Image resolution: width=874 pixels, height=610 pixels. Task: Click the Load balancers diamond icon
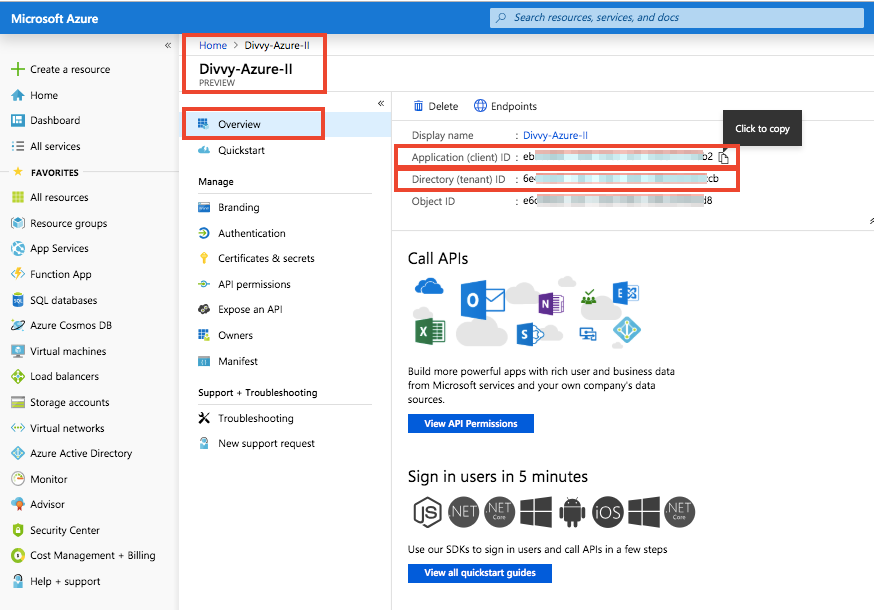(x=18, y=376)
